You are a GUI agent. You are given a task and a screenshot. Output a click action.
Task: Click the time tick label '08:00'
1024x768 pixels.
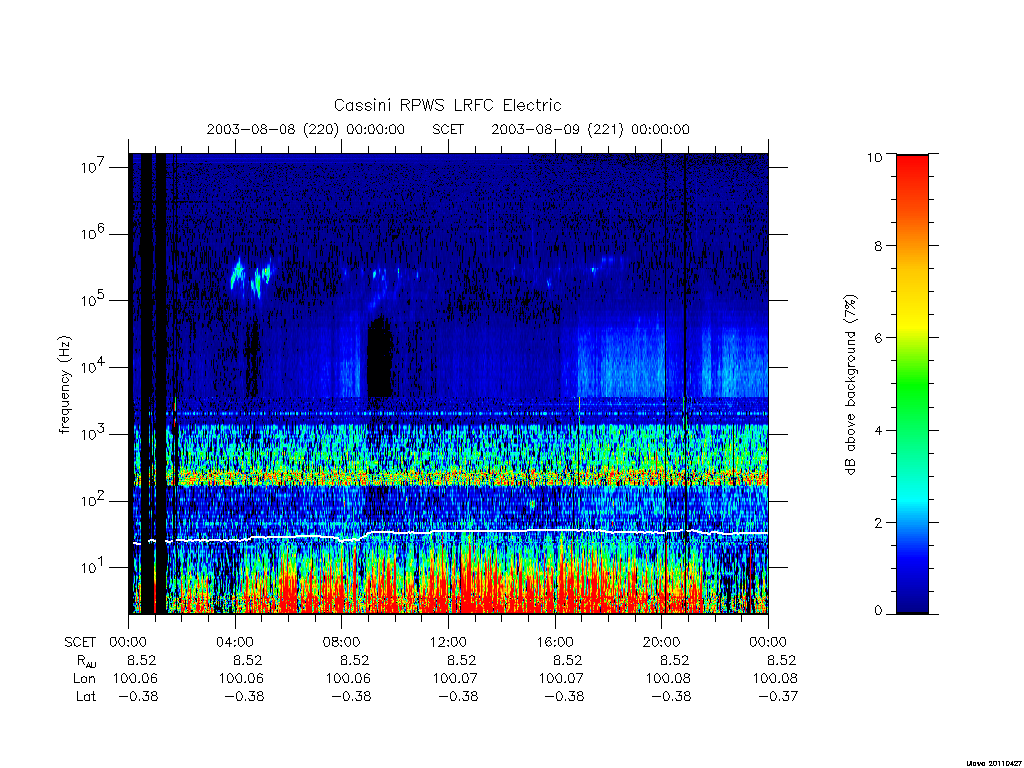[341, 642]
